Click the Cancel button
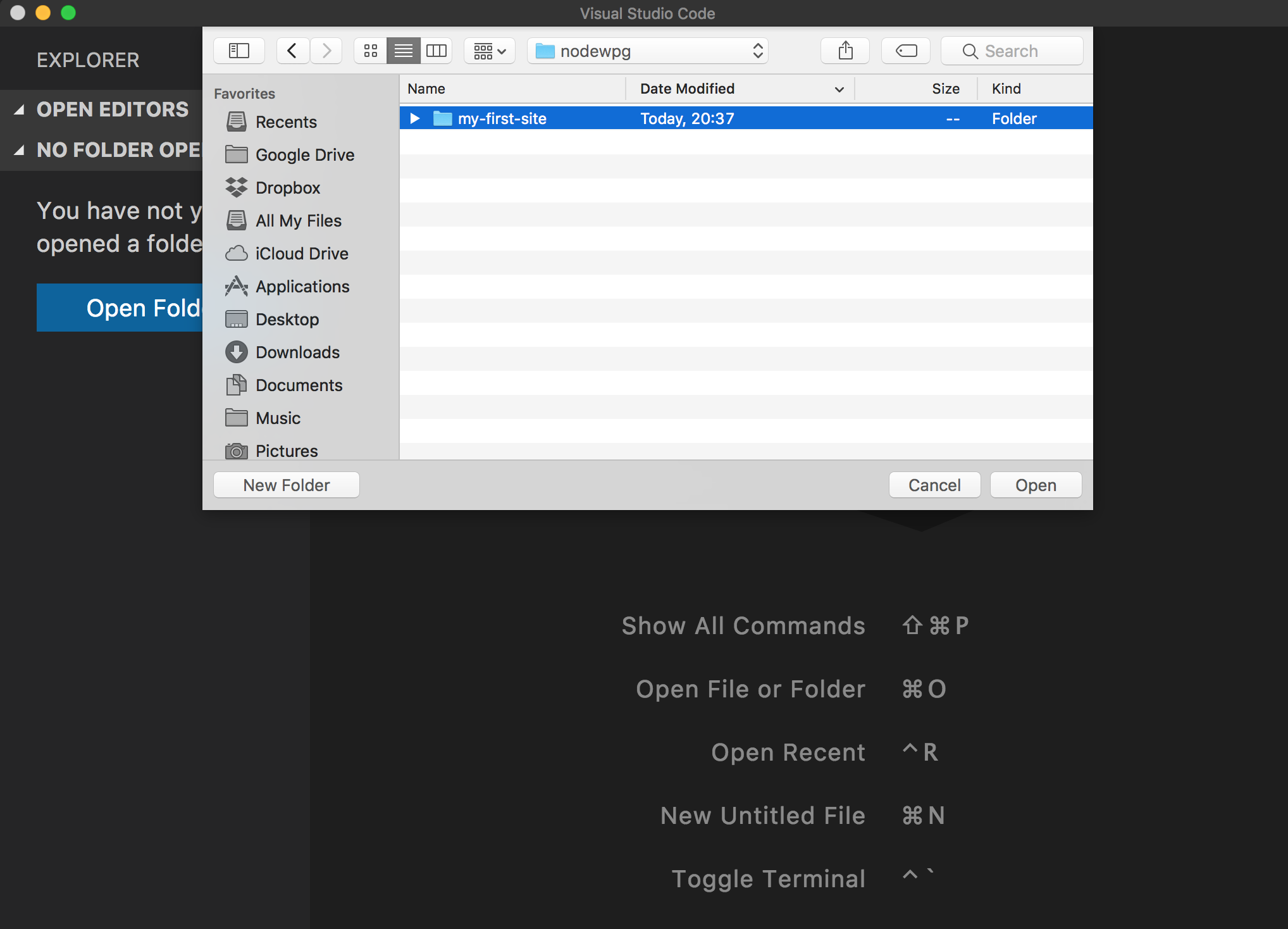 [934, 485]
